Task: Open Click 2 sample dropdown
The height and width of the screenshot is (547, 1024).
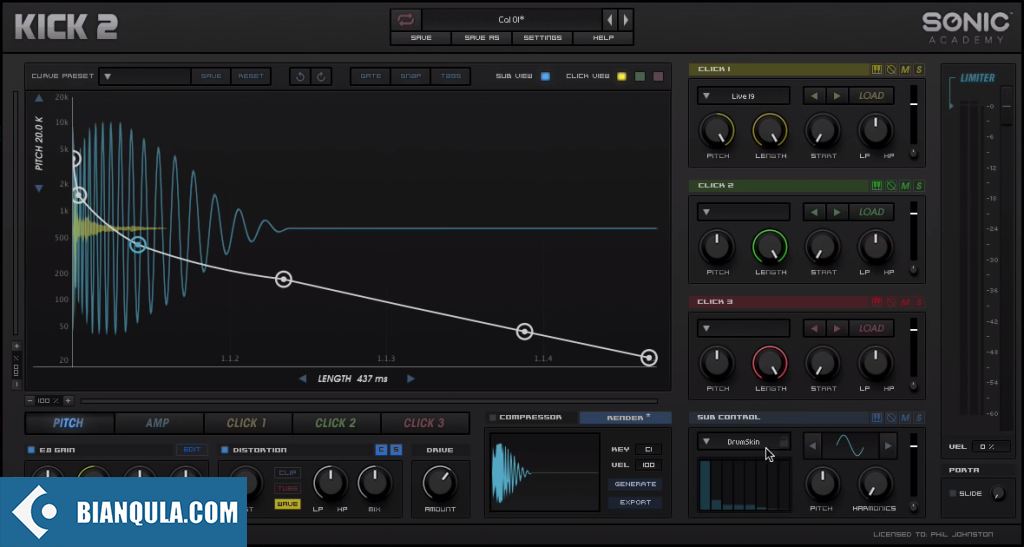Action: coord(743,212)
